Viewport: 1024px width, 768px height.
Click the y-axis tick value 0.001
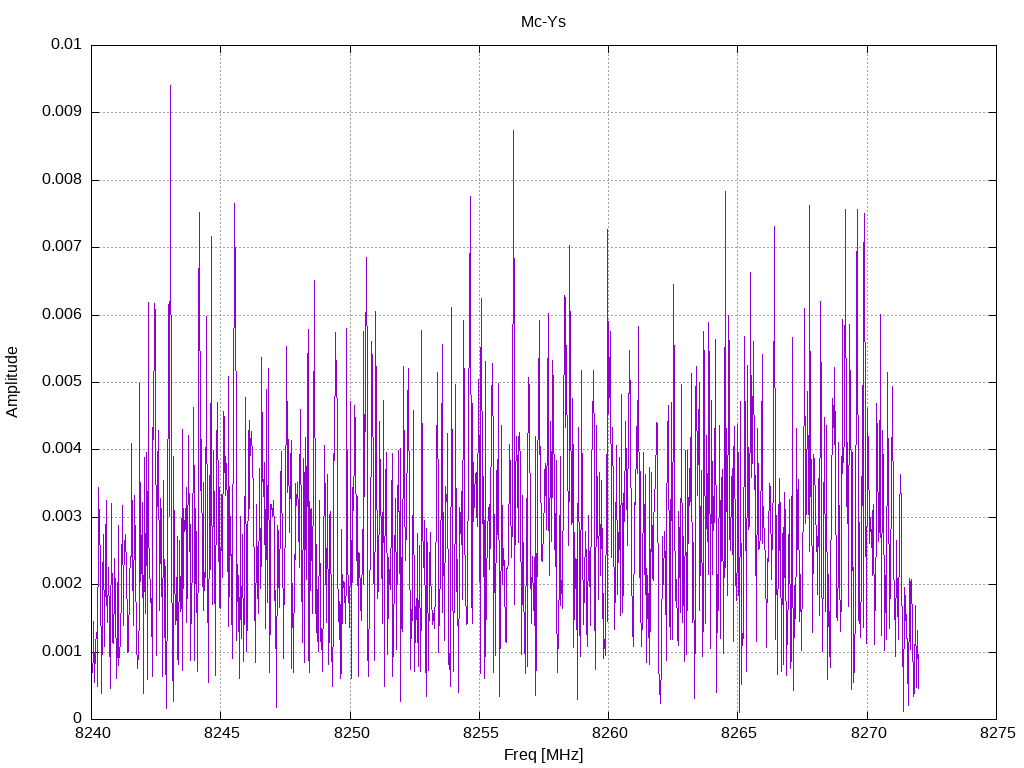point(62,652)
